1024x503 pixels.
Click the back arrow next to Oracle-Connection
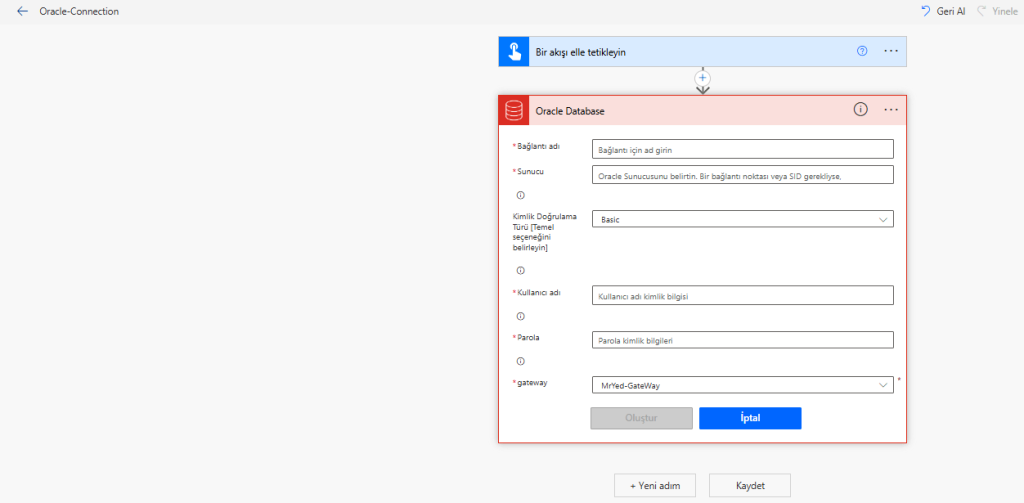coord(22,11)
